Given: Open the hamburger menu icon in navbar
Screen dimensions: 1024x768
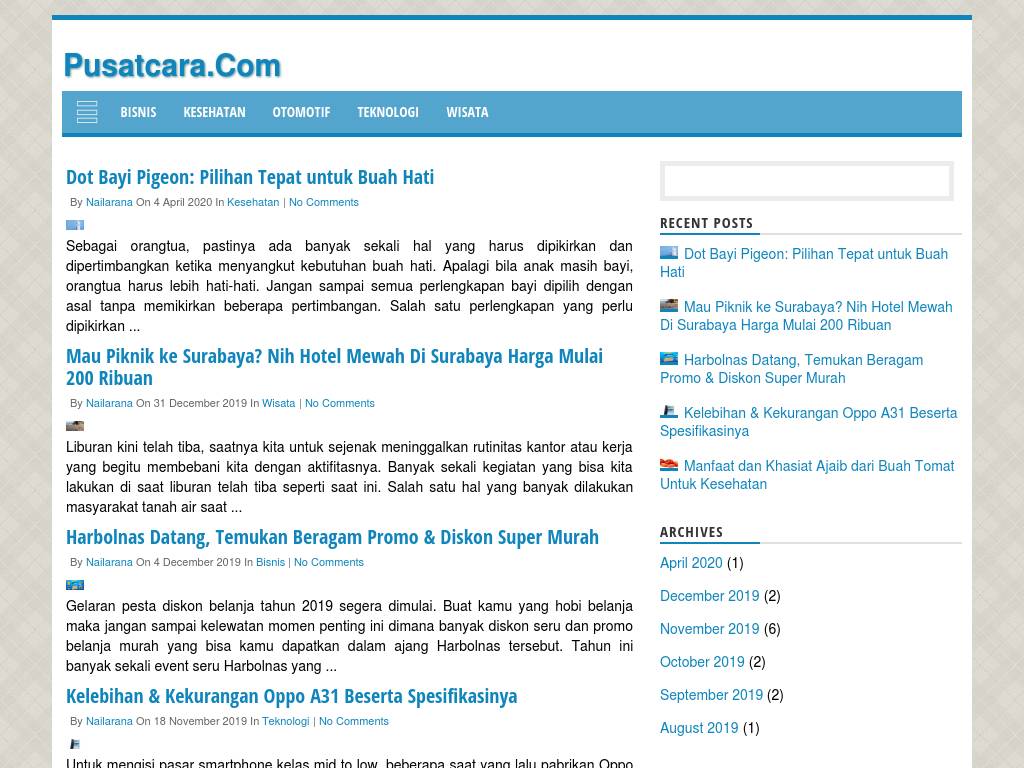Looking at the screenshot, I should 87,112.
